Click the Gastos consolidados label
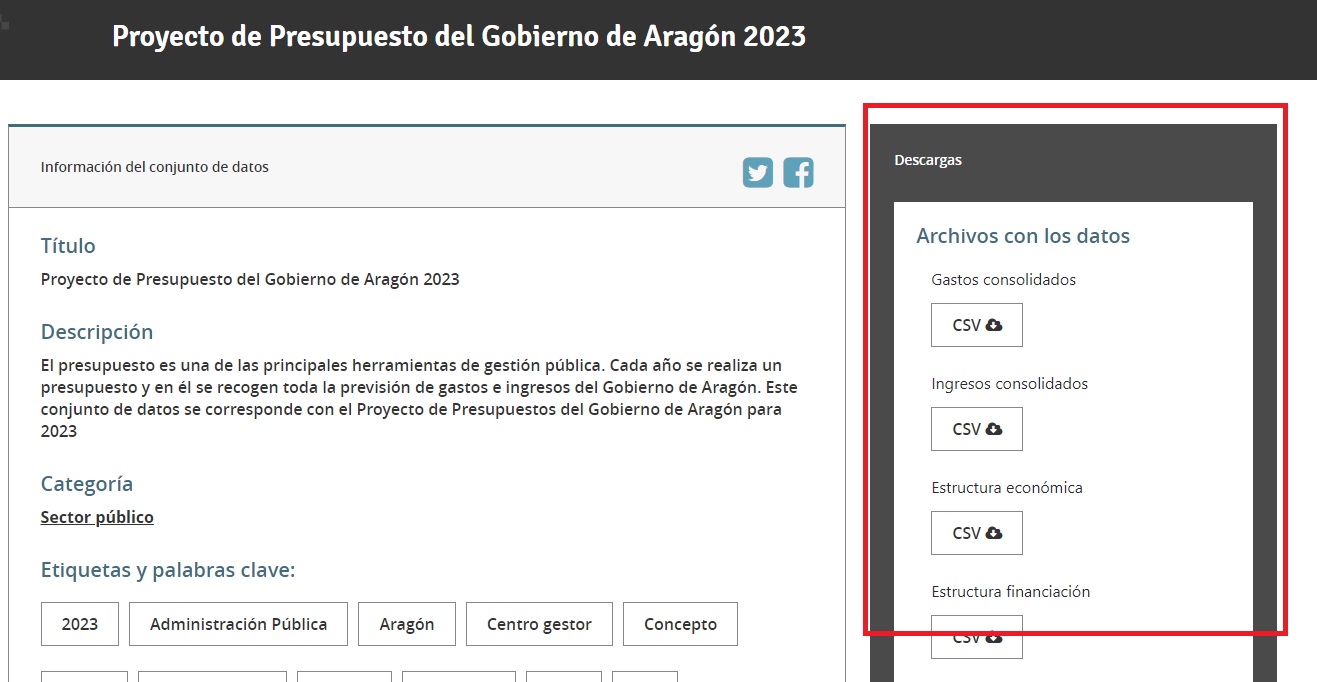This screenshot has height=682, width=1317. 1003,280
